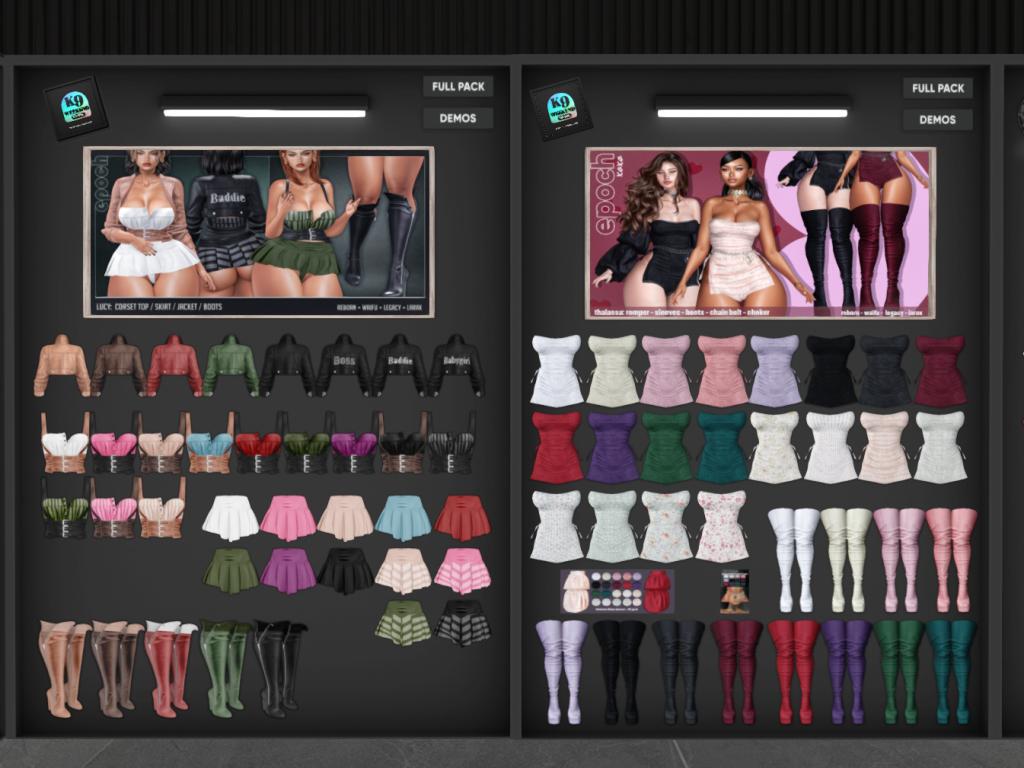Screen dimensions: 1024x768
Task: Click the K9 logo on the right panel
Action: 561,109
